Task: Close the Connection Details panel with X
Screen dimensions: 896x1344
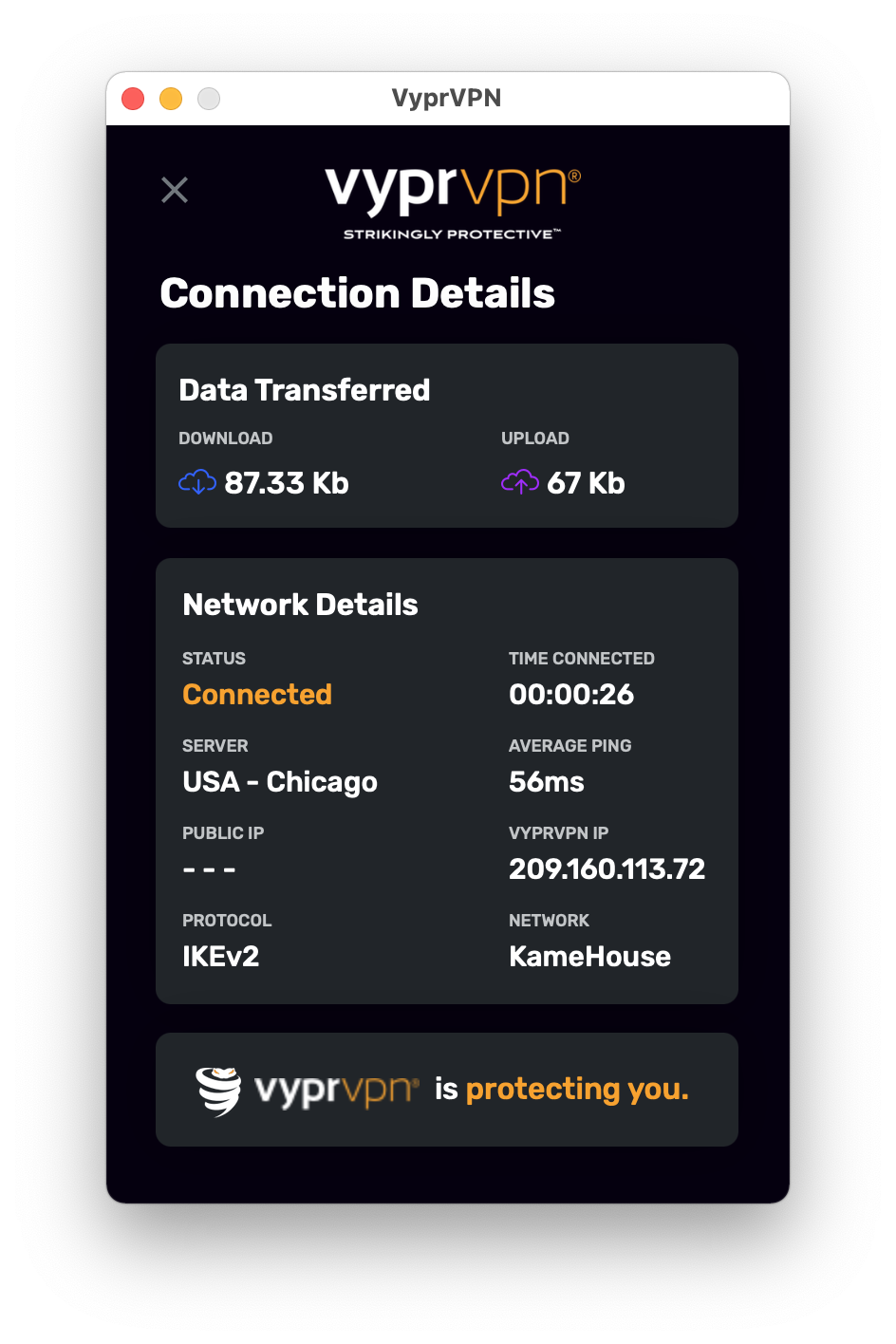Action: point(175,190)
